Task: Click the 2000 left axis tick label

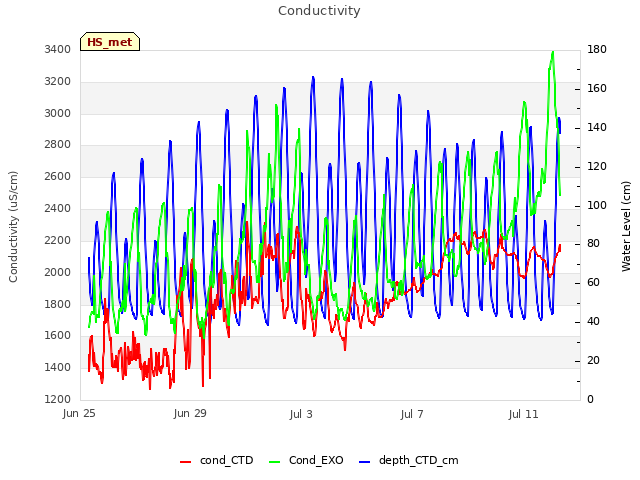Action: point(58,272)
